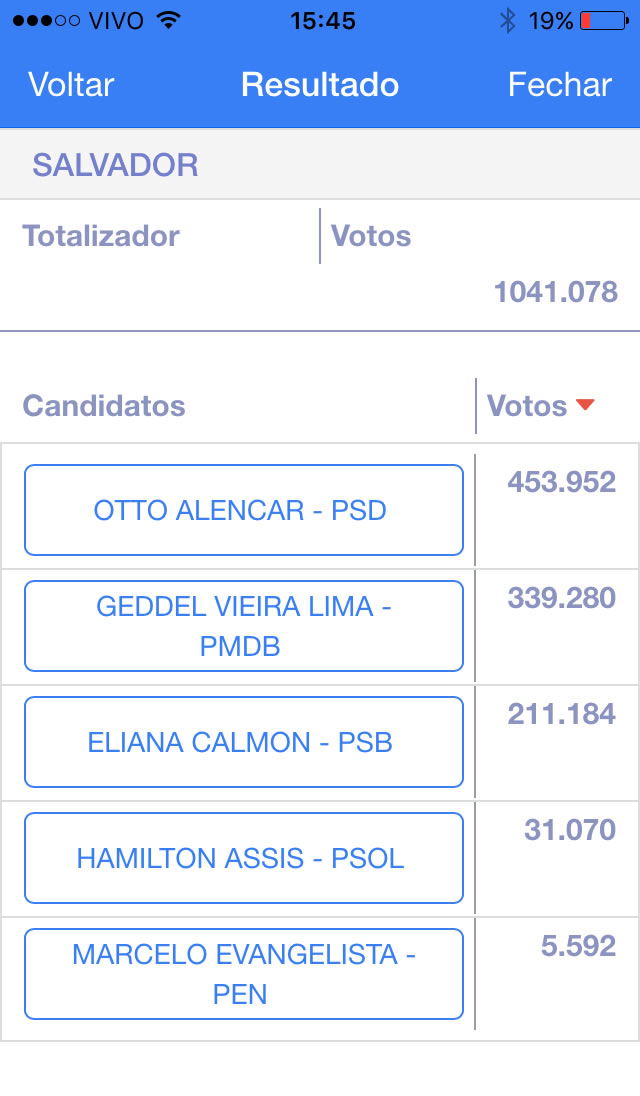Viewport: 640px width, 1096px height.
Task: Tap the clock showing 15:45
Action: [323, 20]
